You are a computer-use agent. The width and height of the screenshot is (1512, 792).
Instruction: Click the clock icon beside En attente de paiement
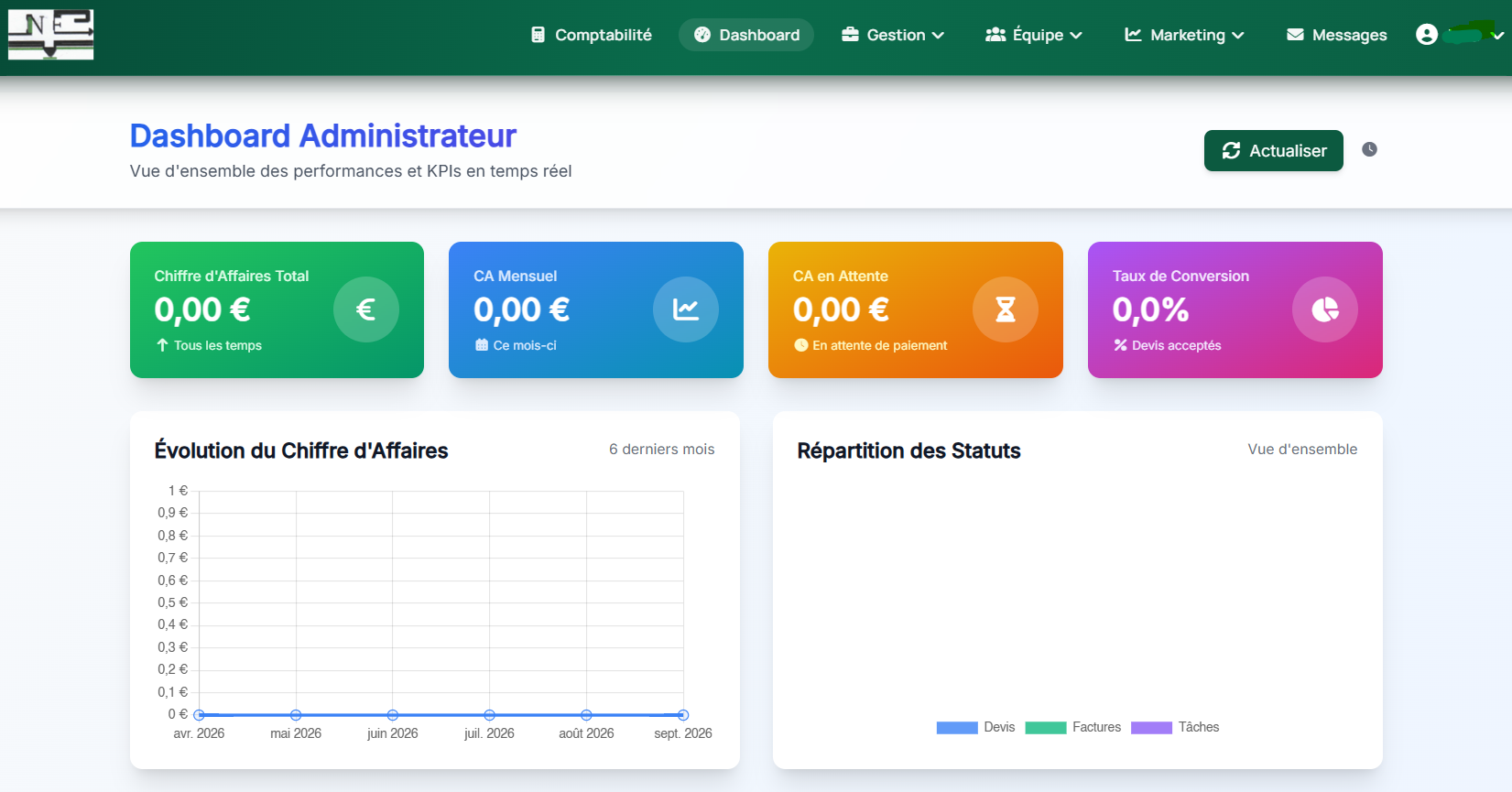point(801,345)
